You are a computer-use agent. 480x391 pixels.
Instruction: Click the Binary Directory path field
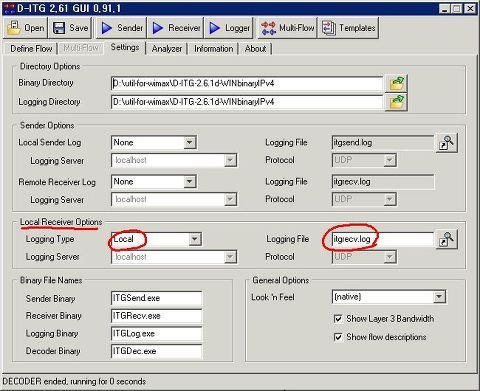click(x=247, y=83)
